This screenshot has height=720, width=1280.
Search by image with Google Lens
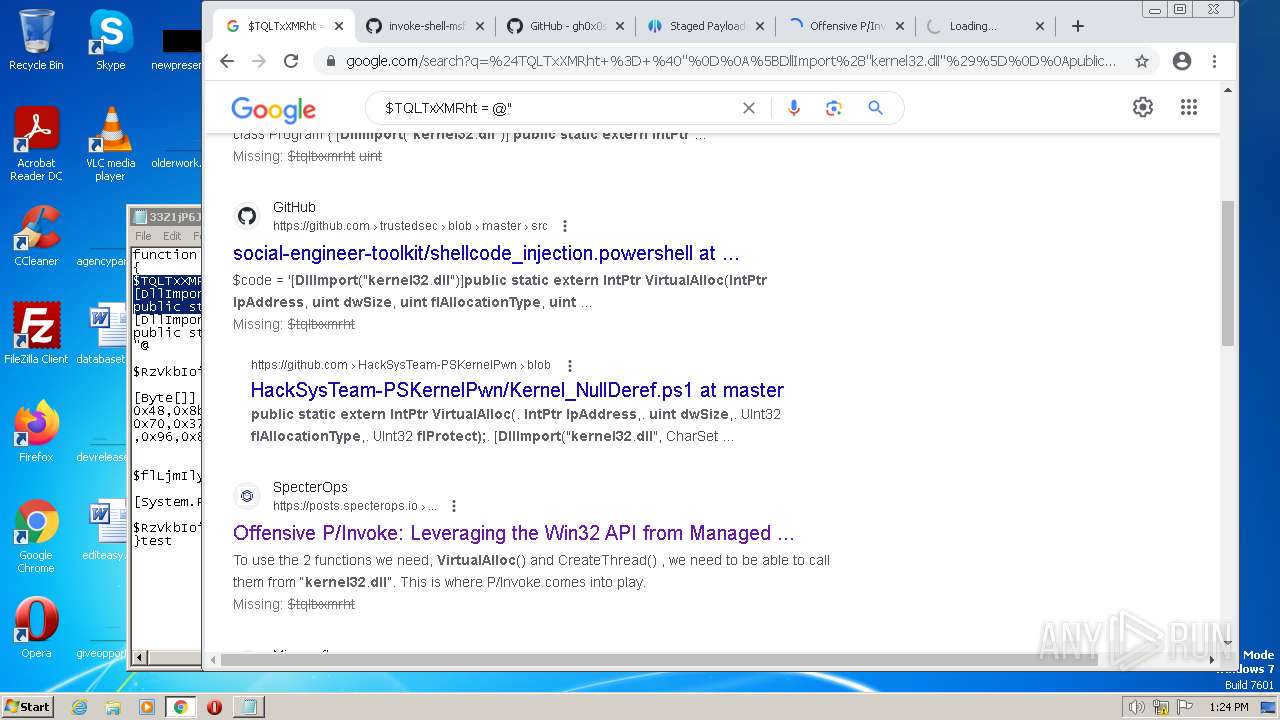pos(834,108)
